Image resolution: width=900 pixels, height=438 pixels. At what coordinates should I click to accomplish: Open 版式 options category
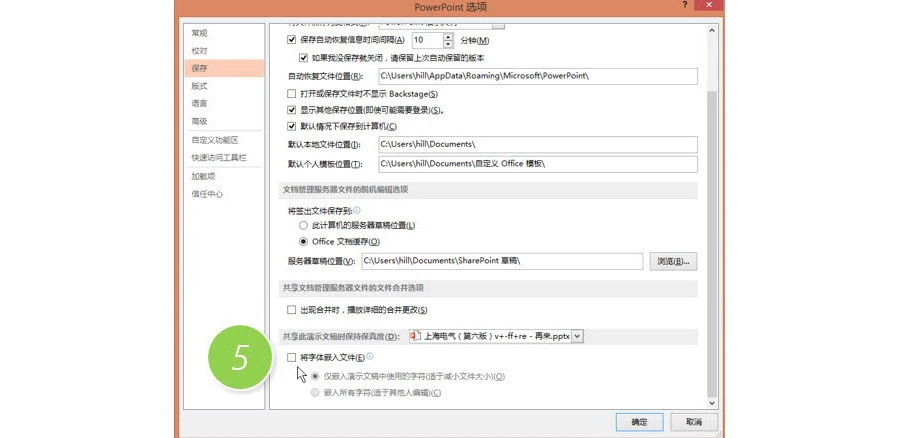[x=224, y=86]
